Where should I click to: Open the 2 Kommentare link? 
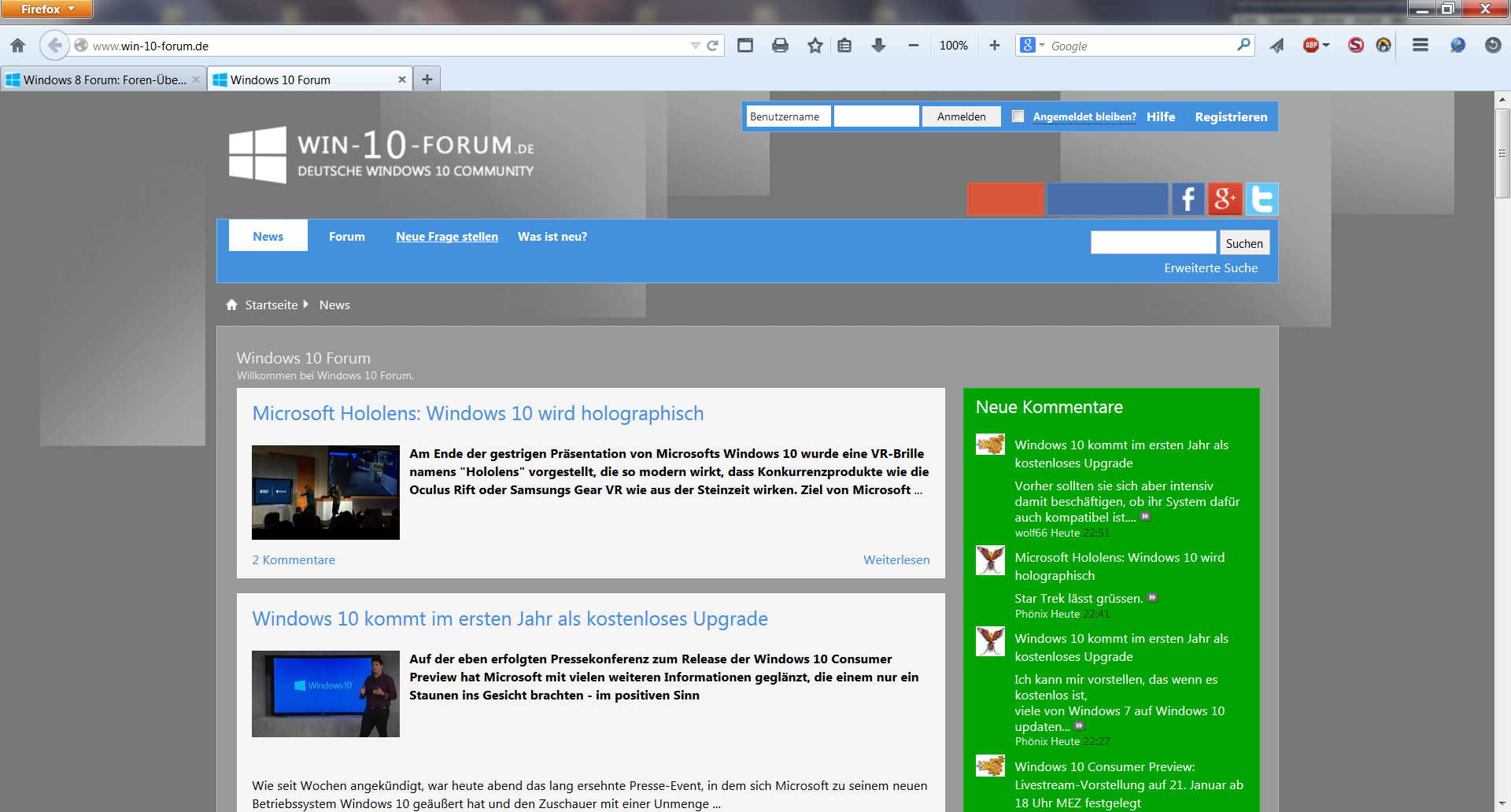pyautogui.click(x=294, y=559)
